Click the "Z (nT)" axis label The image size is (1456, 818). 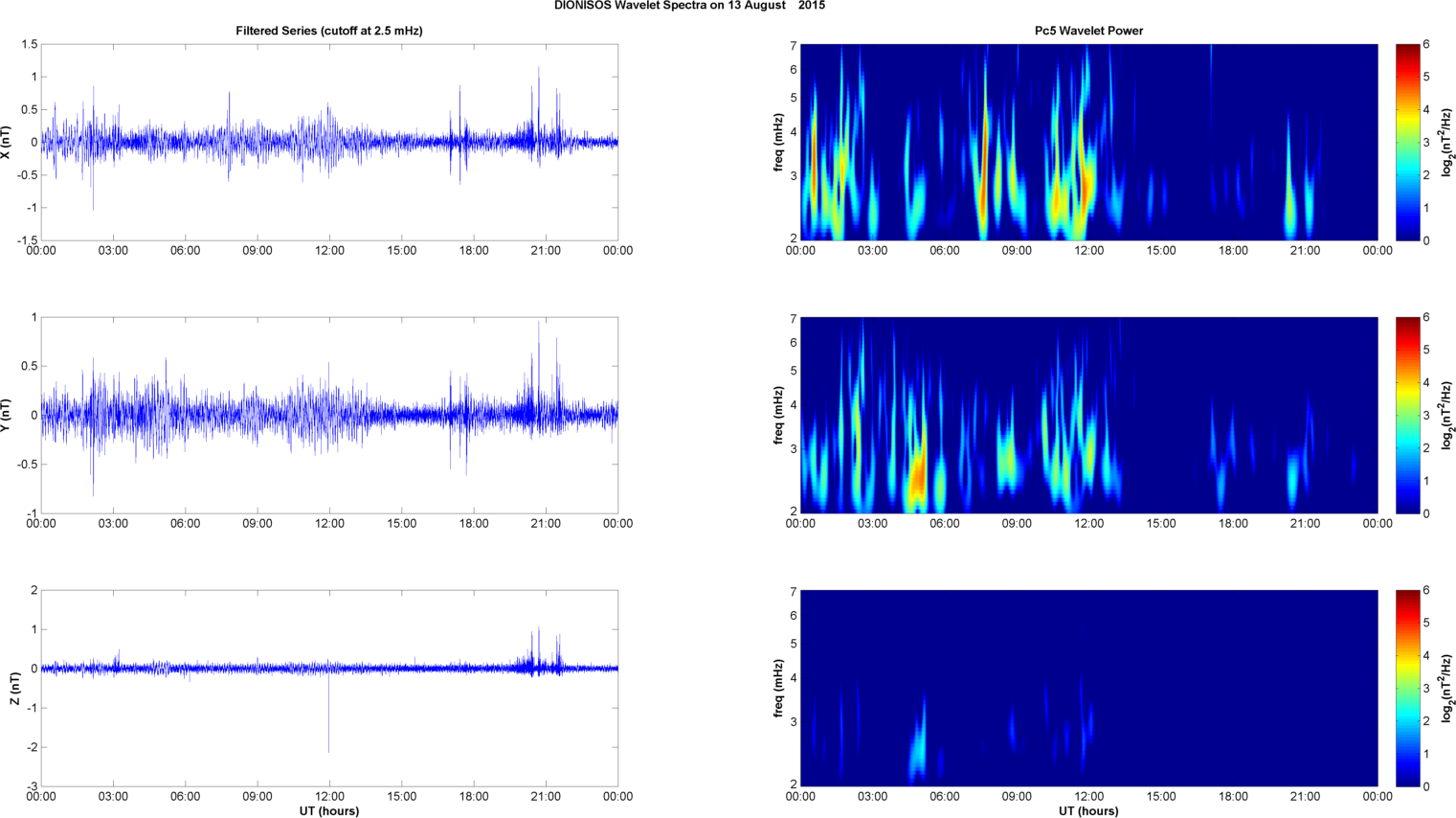(14, 688)
